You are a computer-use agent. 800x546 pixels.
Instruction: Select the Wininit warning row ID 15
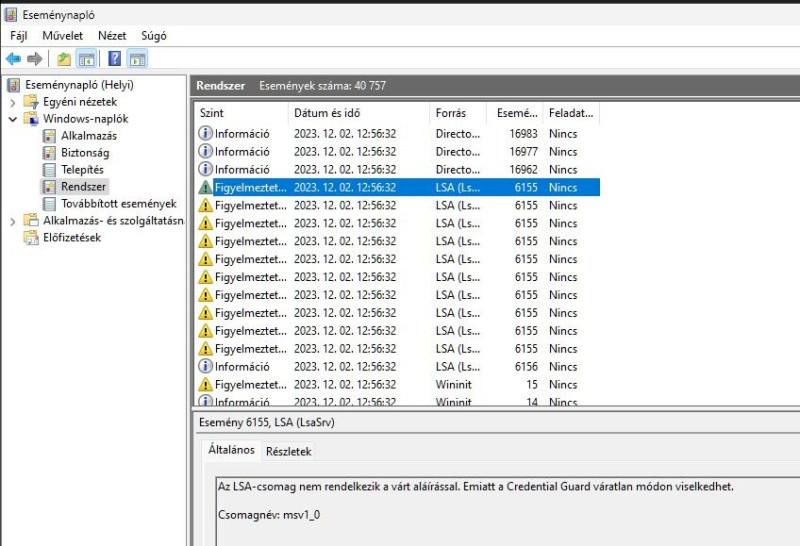coord(398,384)
